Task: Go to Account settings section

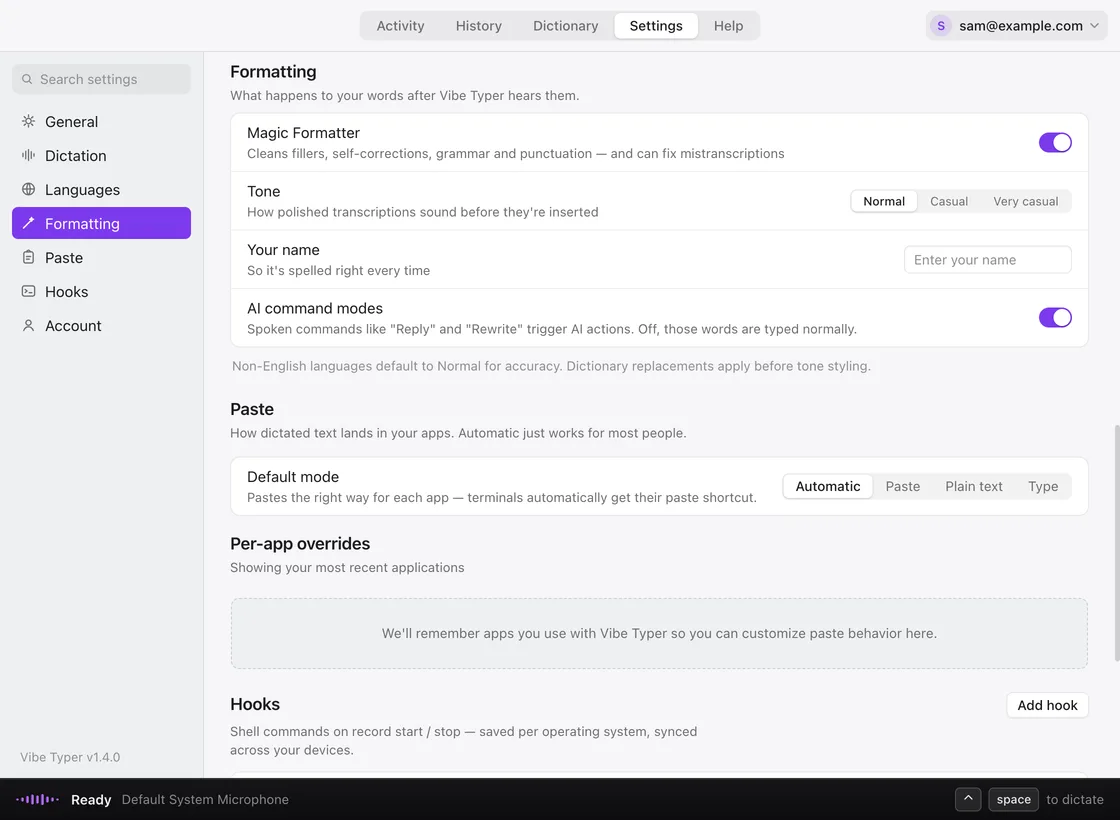Action: tap(101, 326)
